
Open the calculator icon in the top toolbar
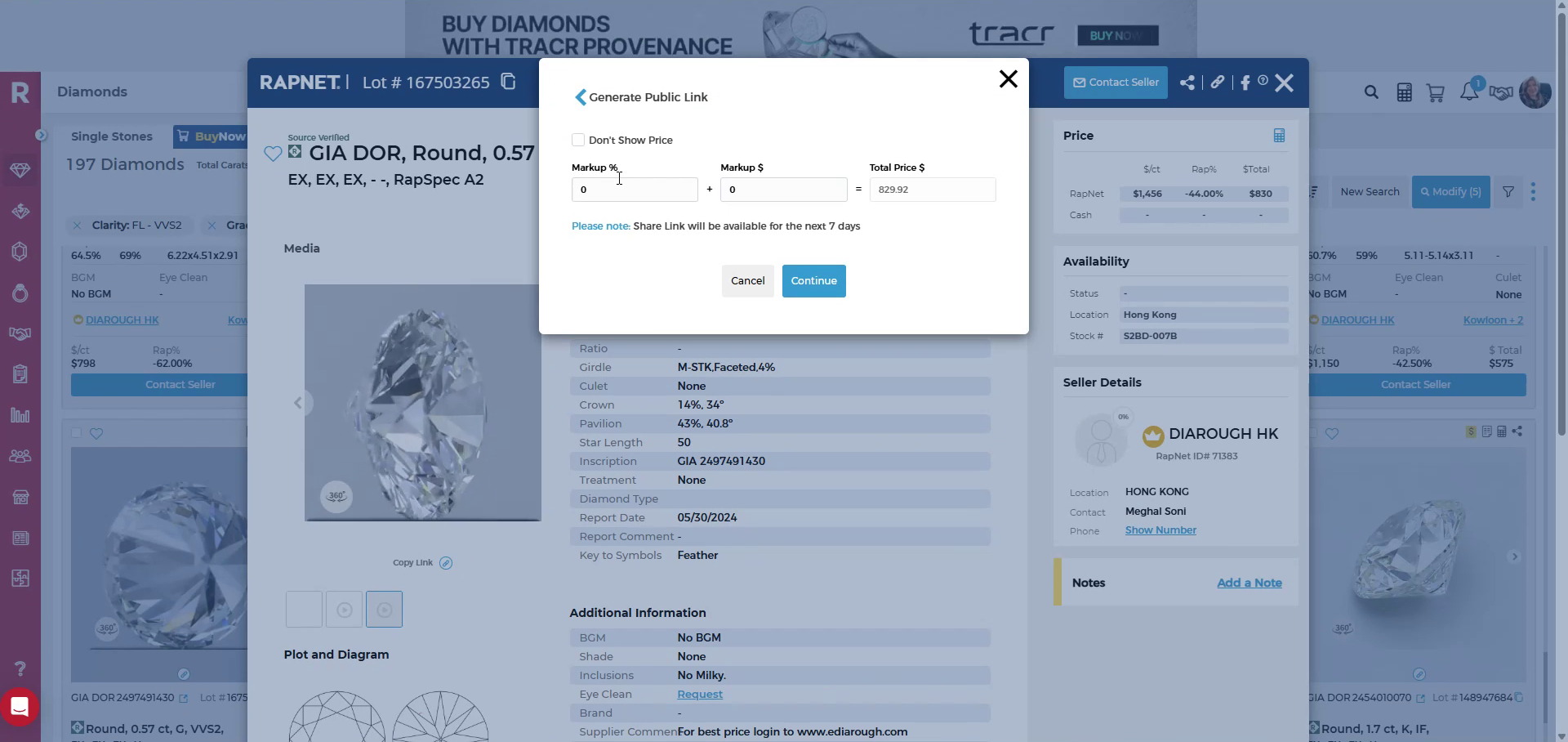1405,92
